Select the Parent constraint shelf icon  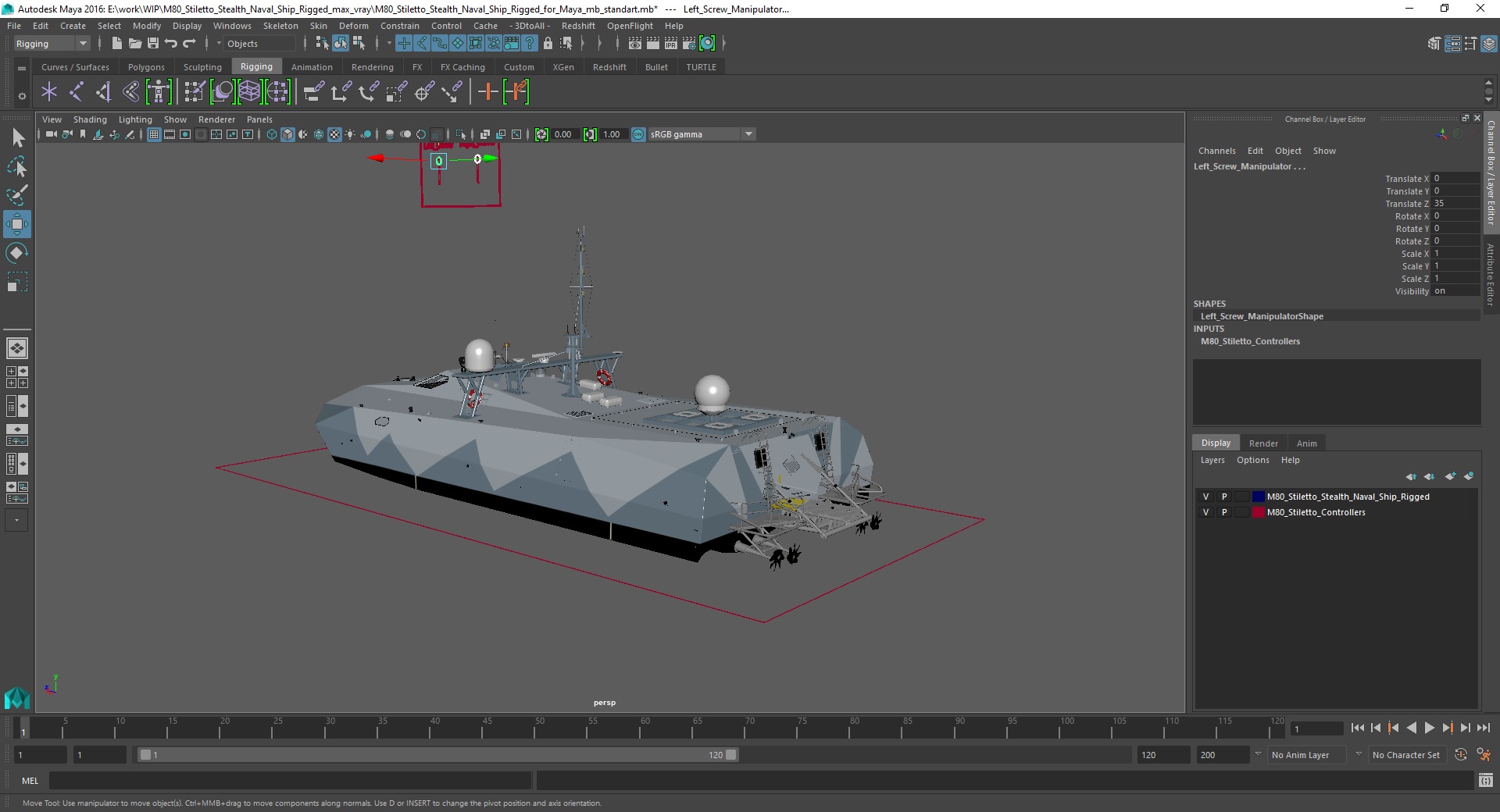pyautogui.click(x=314, y=92)
